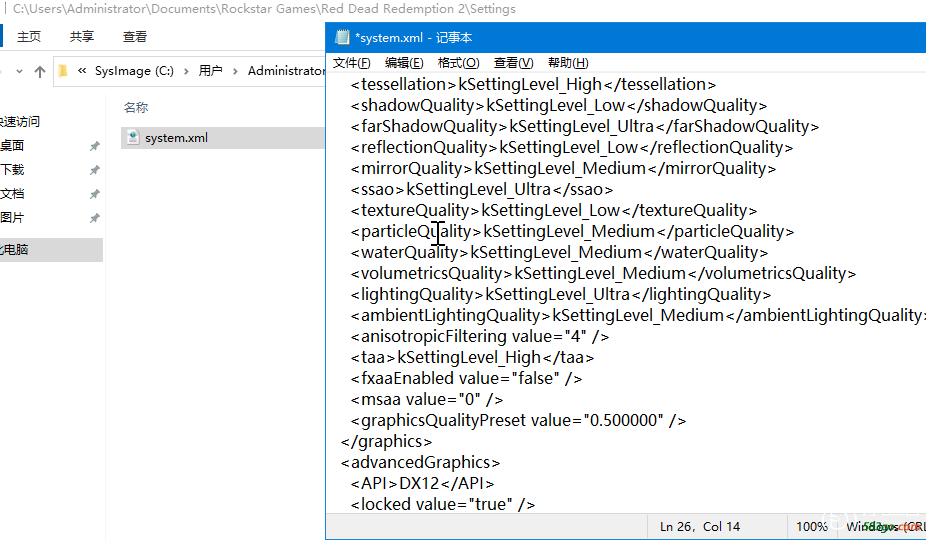This screenshot has width=926, height=542.
Task: Open 下载 in the navigation pane
Action: click(x=12, y=169)
